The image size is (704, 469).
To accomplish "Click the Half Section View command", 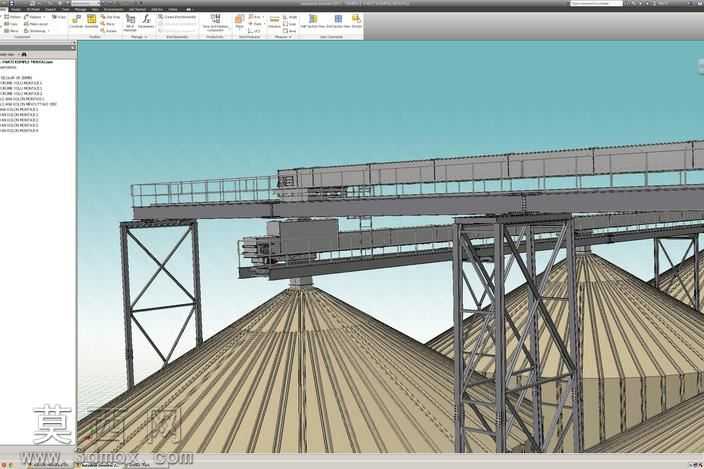I will [313, 21].
